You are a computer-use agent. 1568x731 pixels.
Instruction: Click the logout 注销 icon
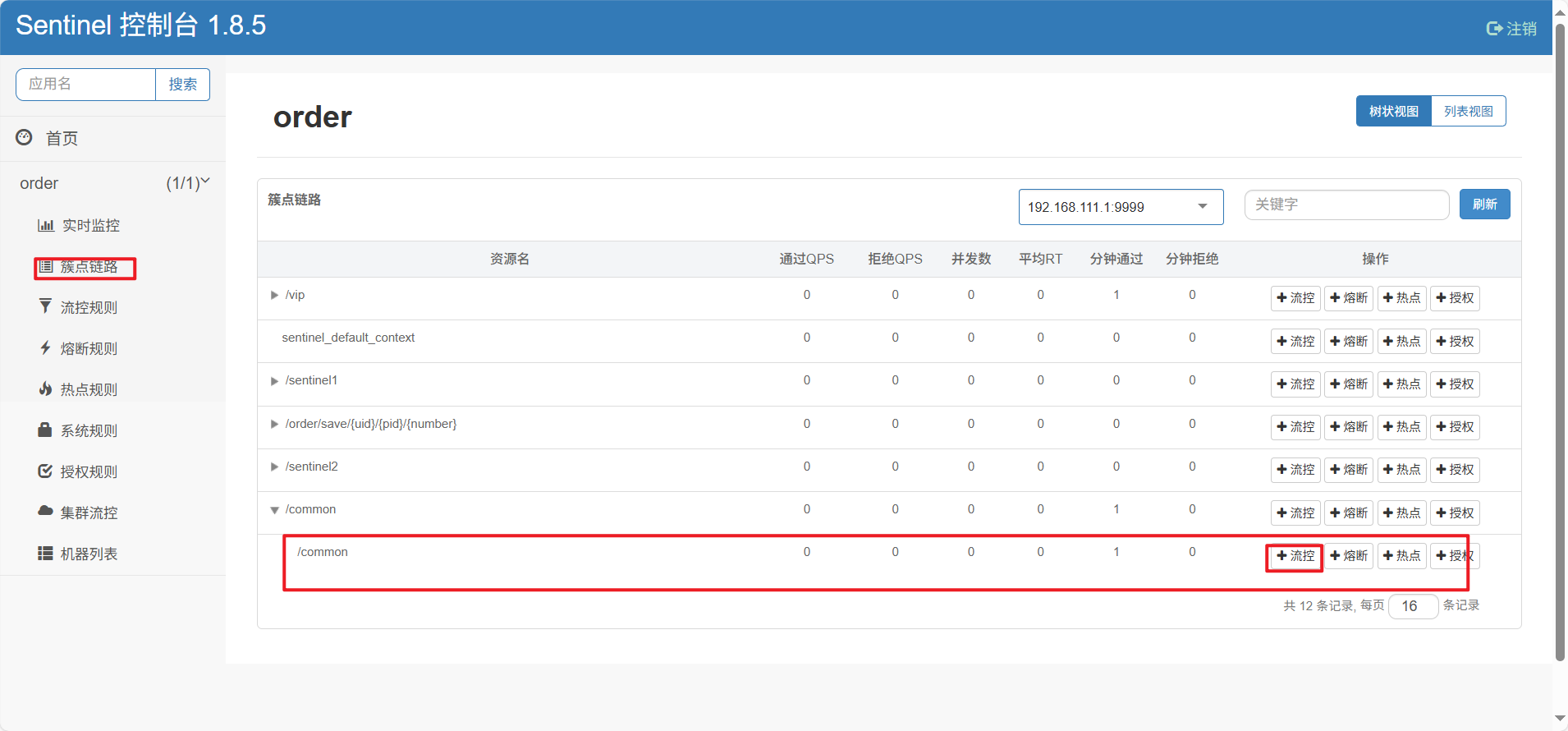[x=1494, y=29]
